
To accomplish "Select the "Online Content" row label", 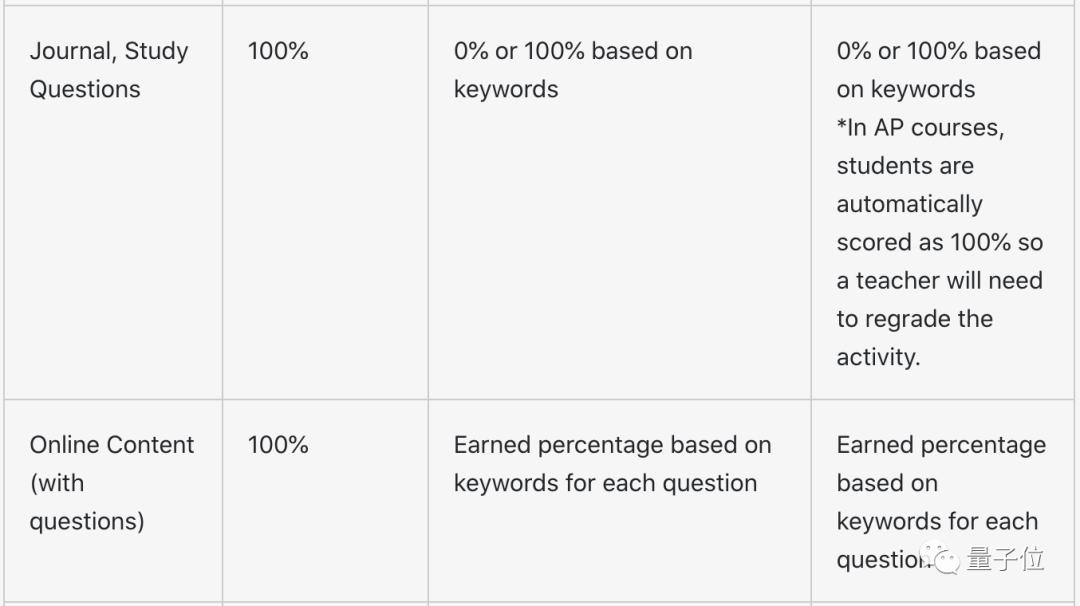I will click(x=112, y=445).
